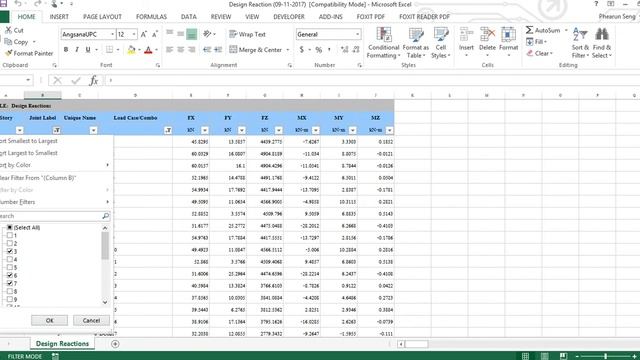This screenshot has height=360, width=640.
Task: Confirm filter with OK button
Action: coord(49,320)
